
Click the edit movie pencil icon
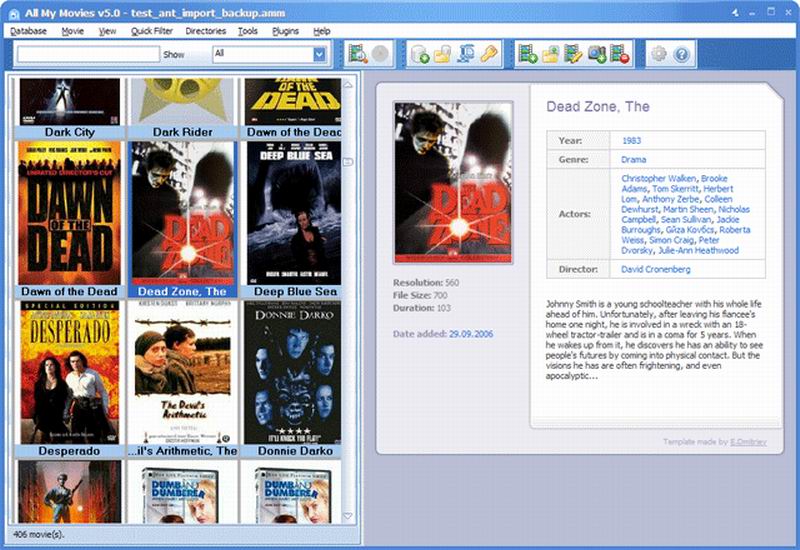coord(573,54)
